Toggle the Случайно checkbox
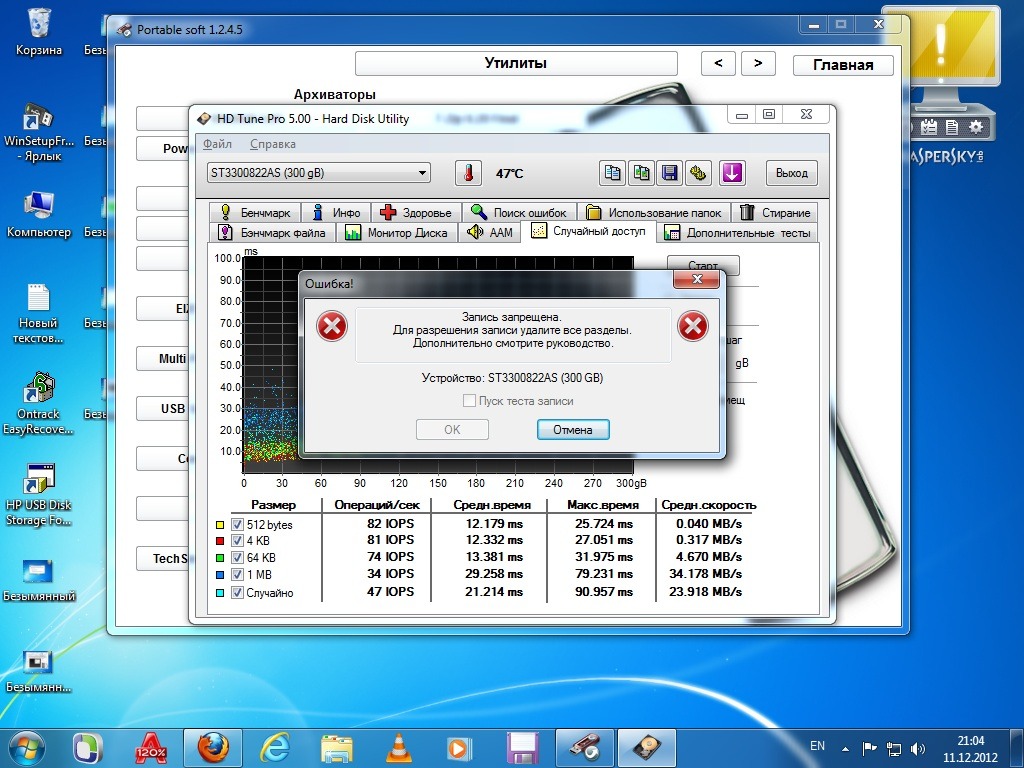The width and height of the screenshot is (1024, 768). (237, 592)
